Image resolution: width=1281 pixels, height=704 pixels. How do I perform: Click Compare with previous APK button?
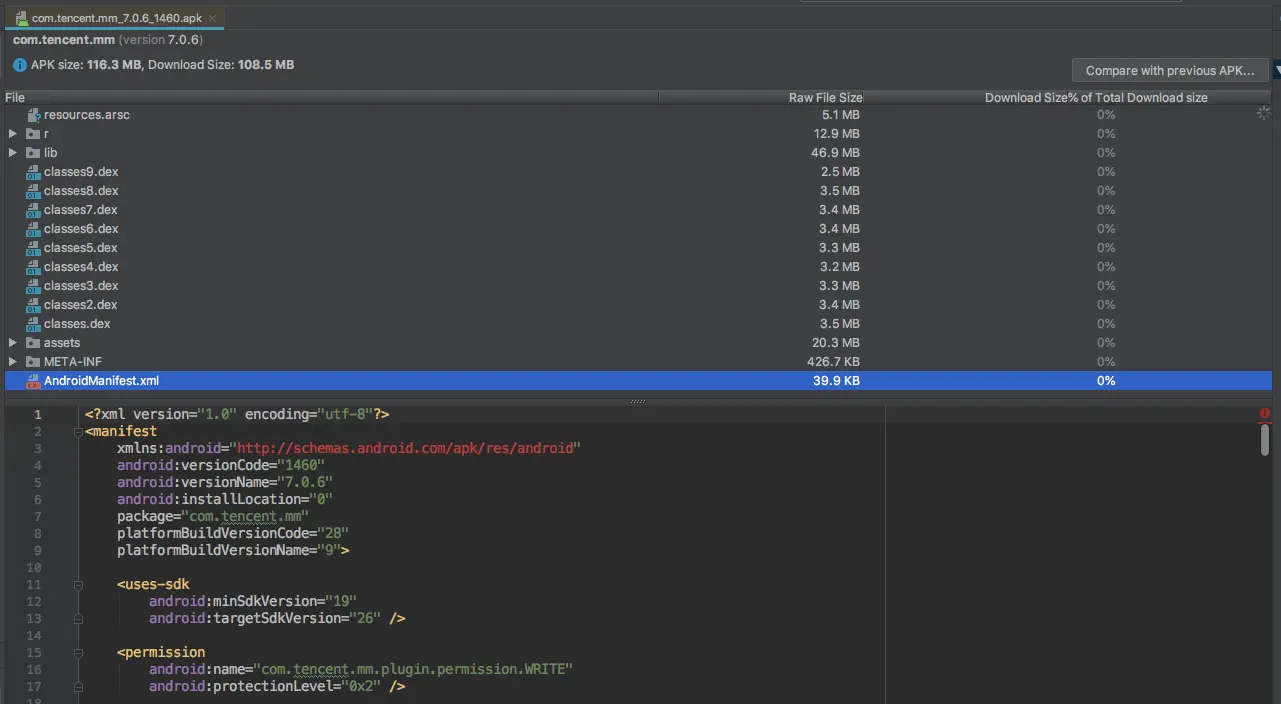(x=1169, y=71)
